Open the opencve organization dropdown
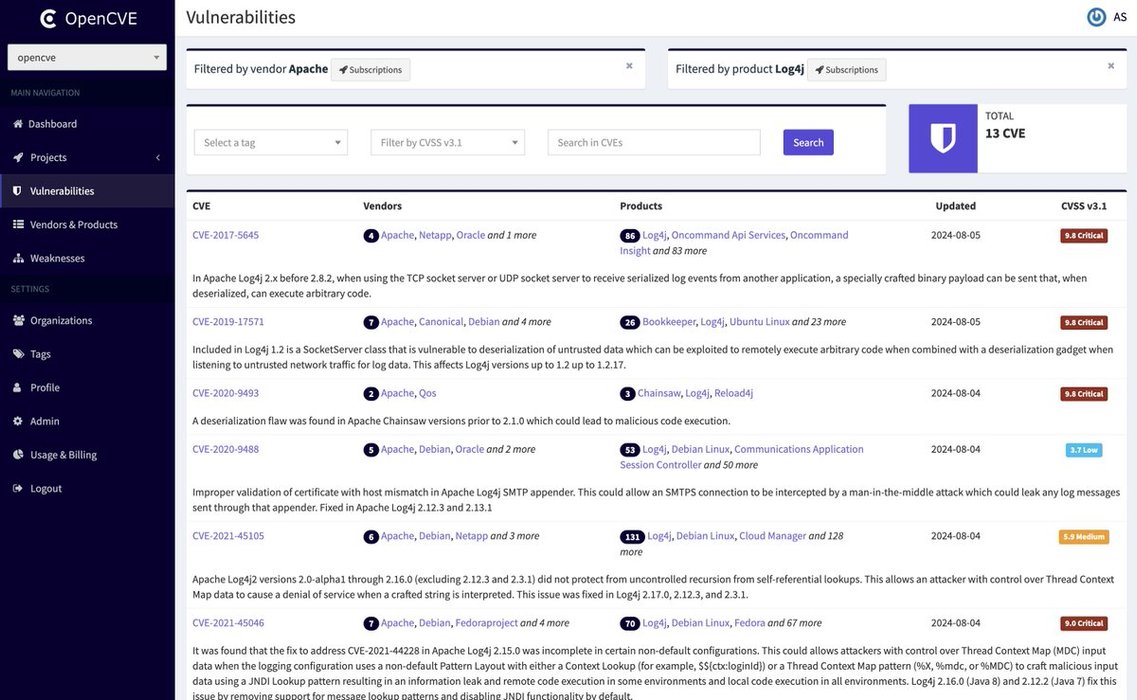The height and width of the screenshot is (700, 1137). 87,57
